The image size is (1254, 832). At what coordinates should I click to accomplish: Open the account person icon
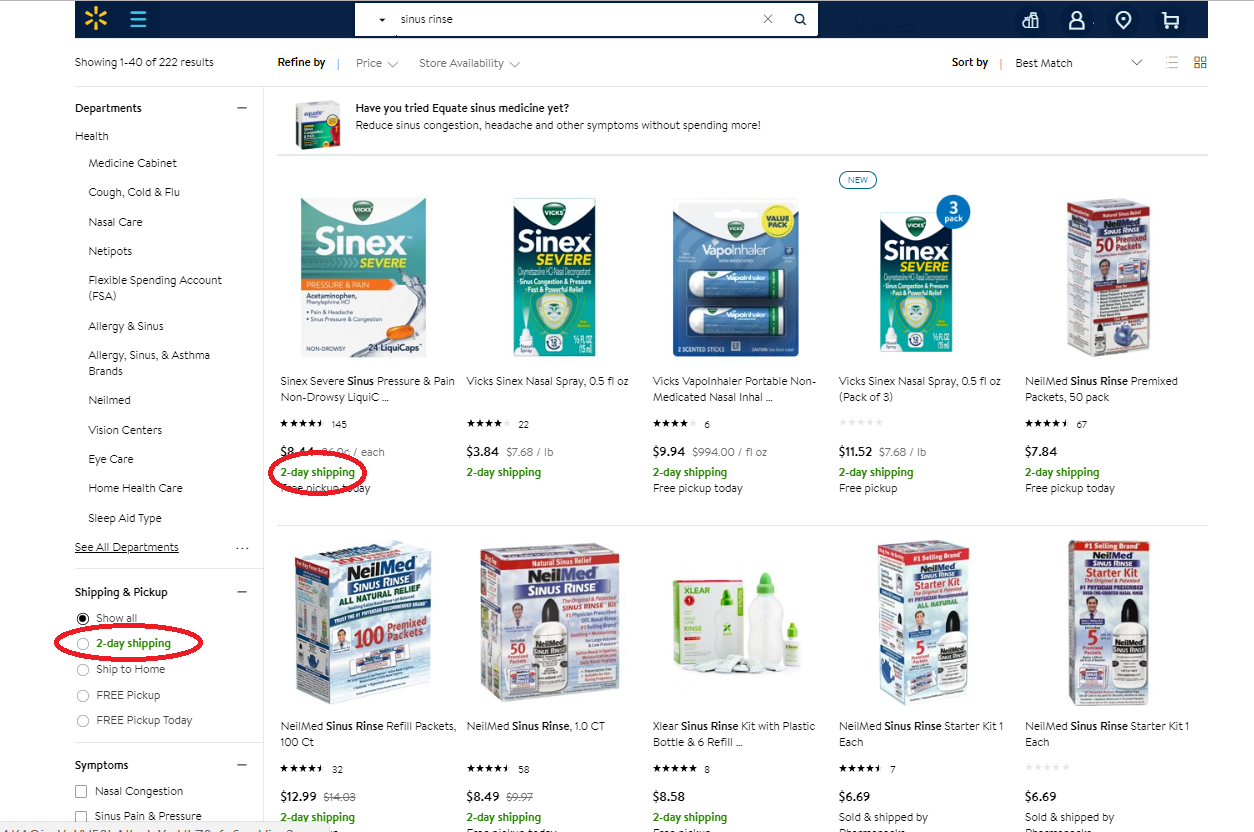1077,20
